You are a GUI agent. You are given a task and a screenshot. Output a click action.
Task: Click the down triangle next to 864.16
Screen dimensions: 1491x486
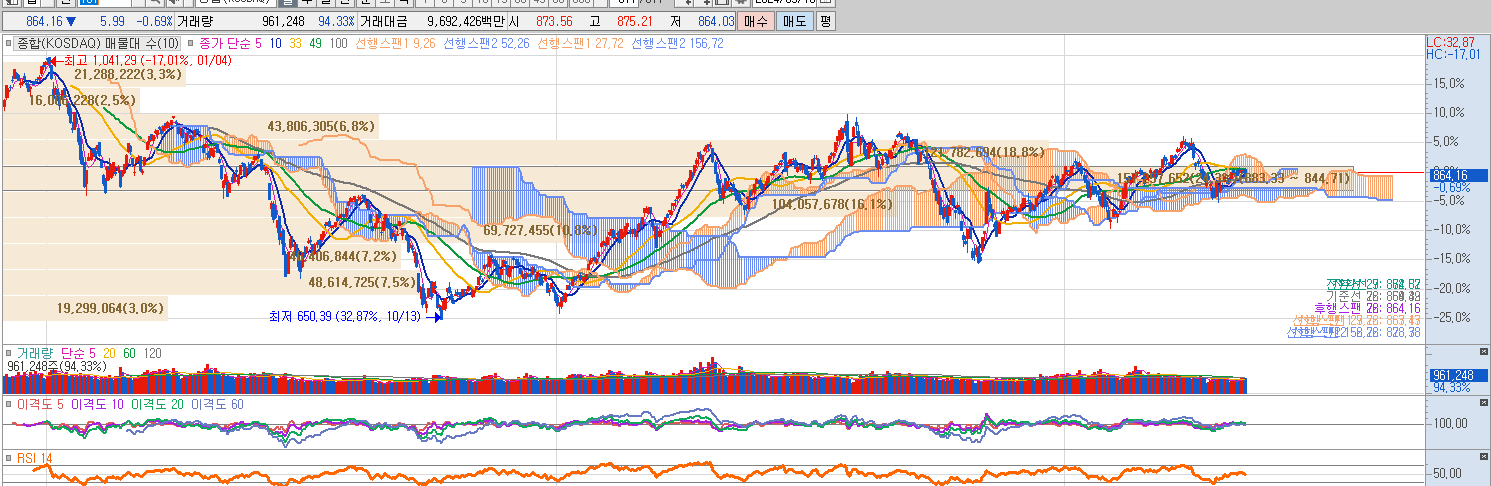[x=71, y=21]
